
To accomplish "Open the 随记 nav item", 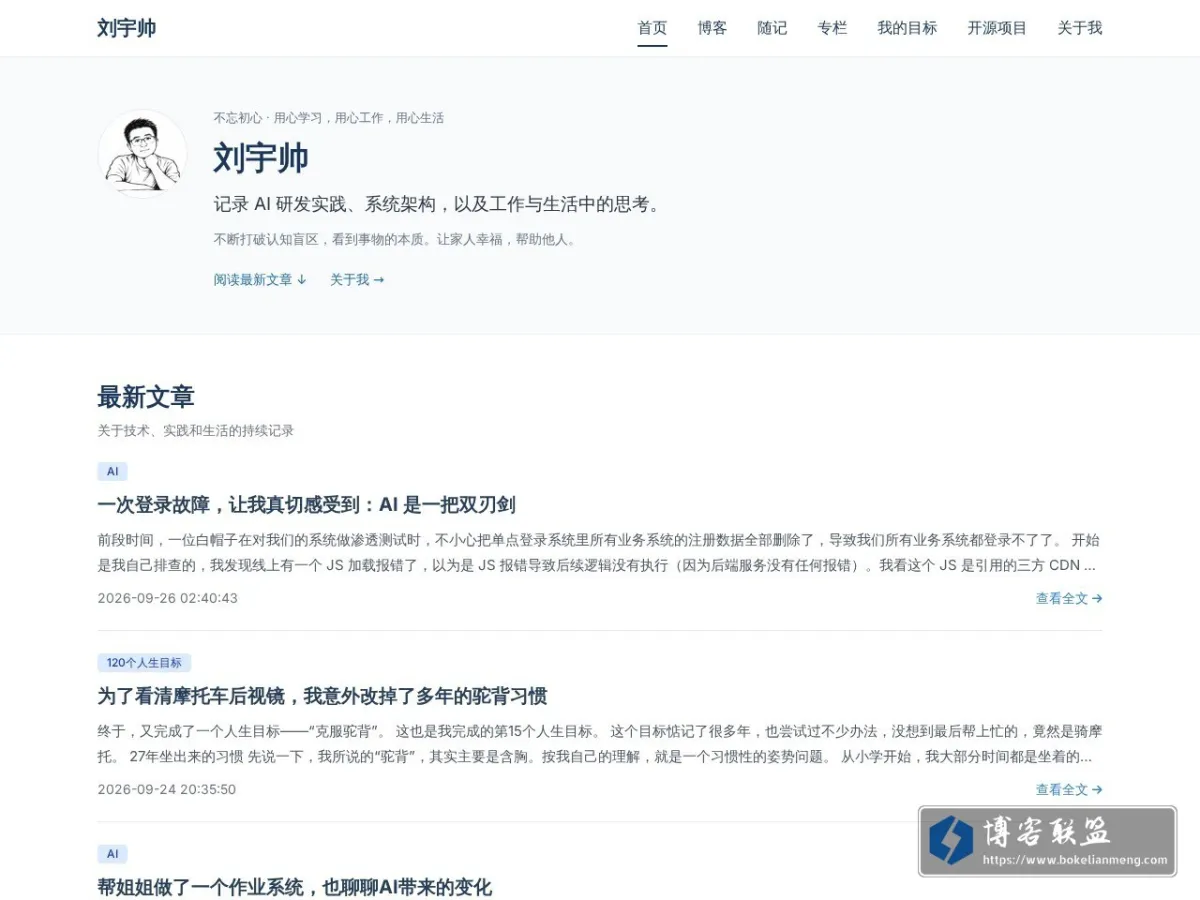I will 772,28.
